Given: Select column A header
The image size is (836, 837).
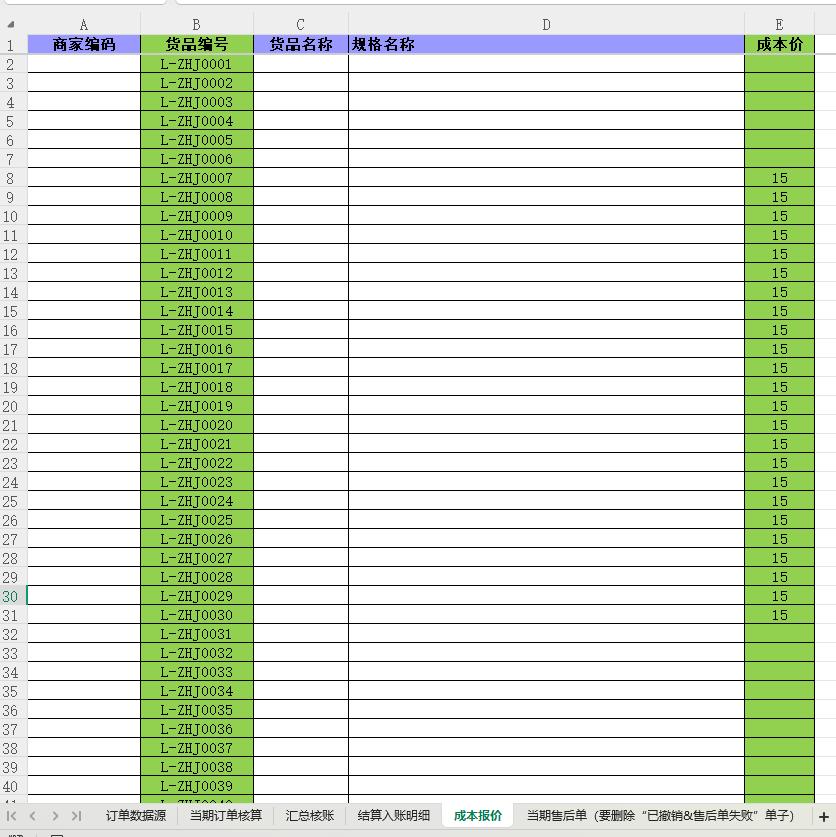Looking at the screenshot, I should click(84, 25).
